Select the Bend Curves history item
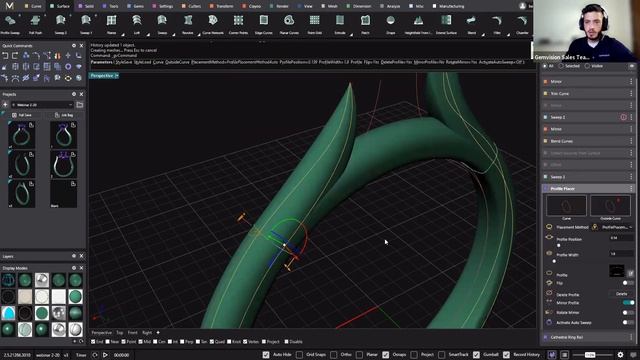The image size is (640, 360). coord(587,141)
